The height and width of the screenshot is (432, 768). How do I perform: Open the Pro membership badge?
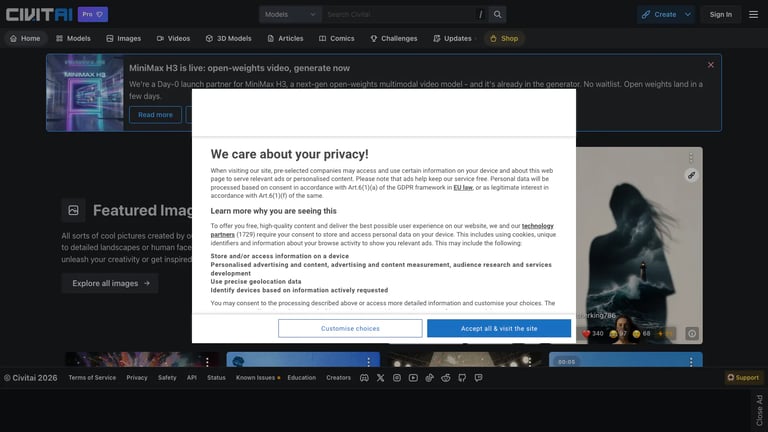[93, 14]
